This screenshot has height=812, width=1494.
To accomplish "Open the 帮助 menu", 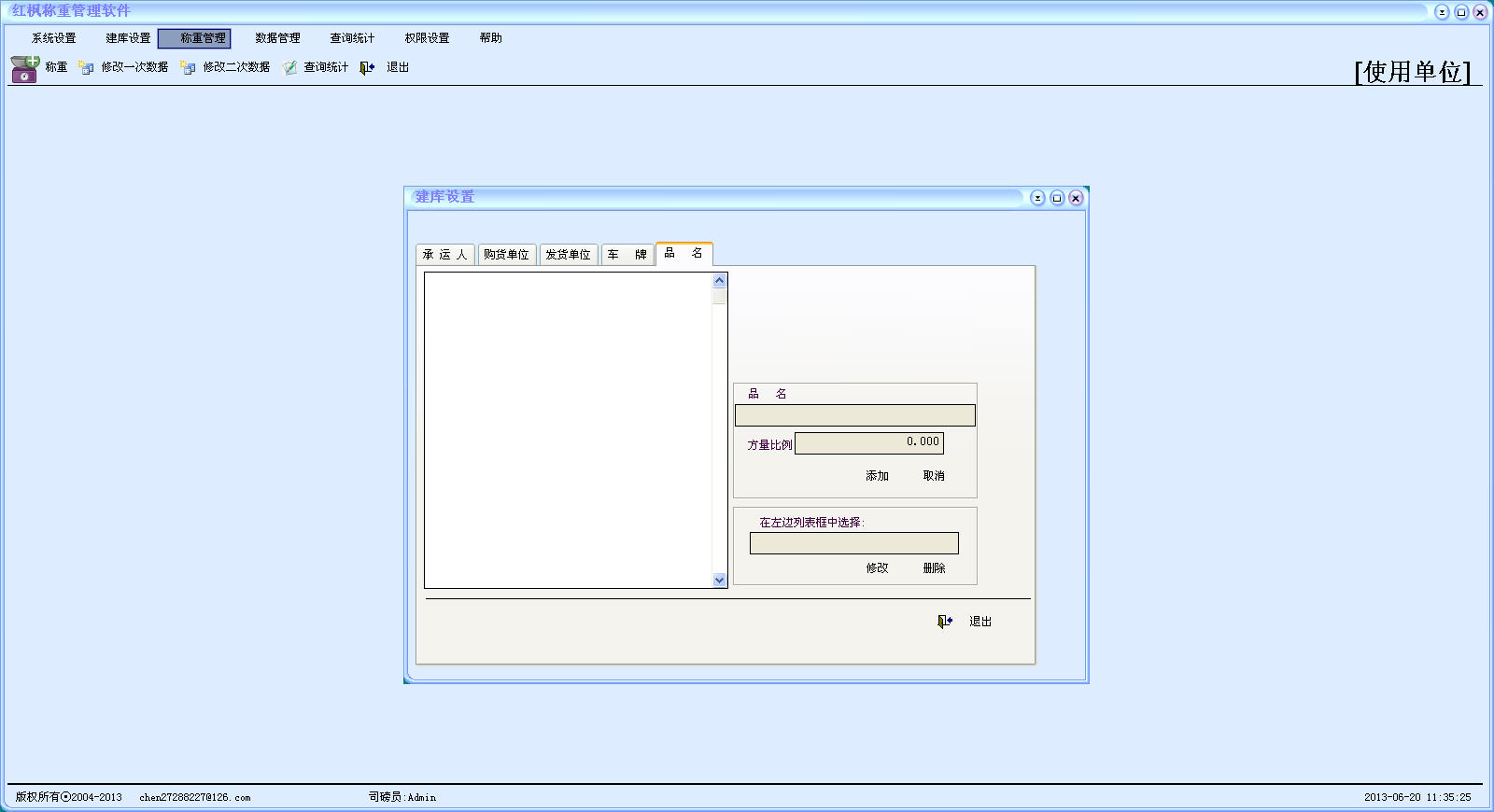I will [490, 38].
